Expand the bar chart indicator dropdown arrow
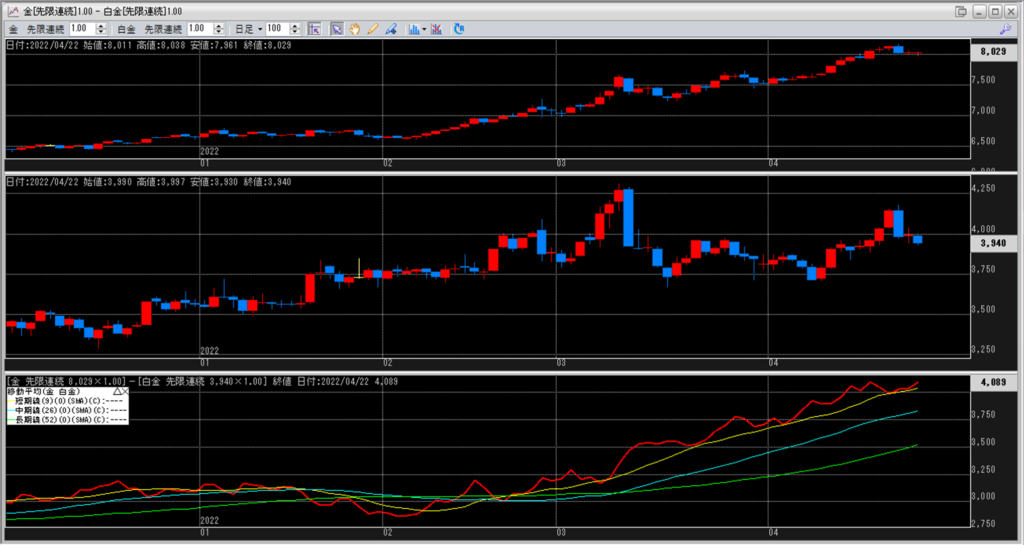 [424, 29]
